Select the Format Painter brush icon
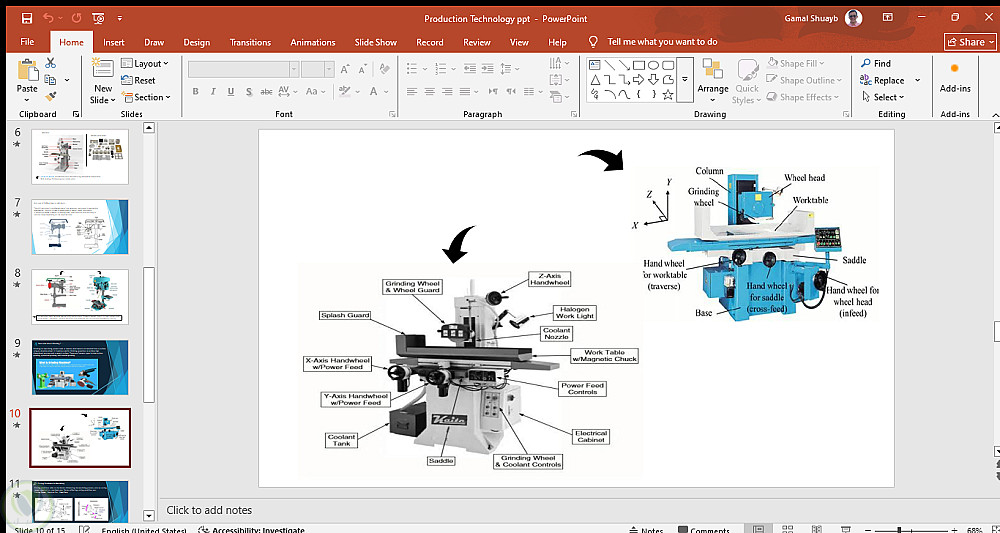The image size is (1000, 533). (50, 97)
